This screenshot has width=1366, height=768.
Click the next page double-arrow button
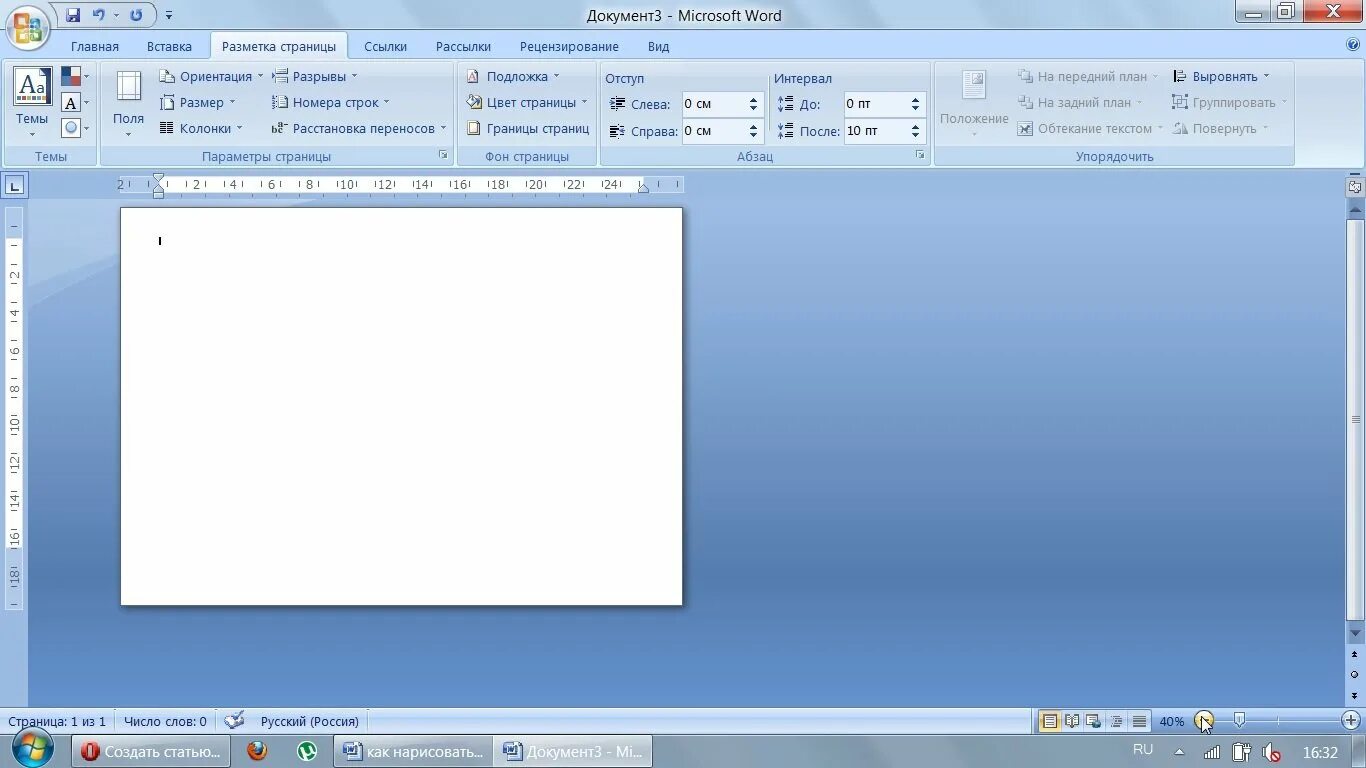click(1355, 694)
